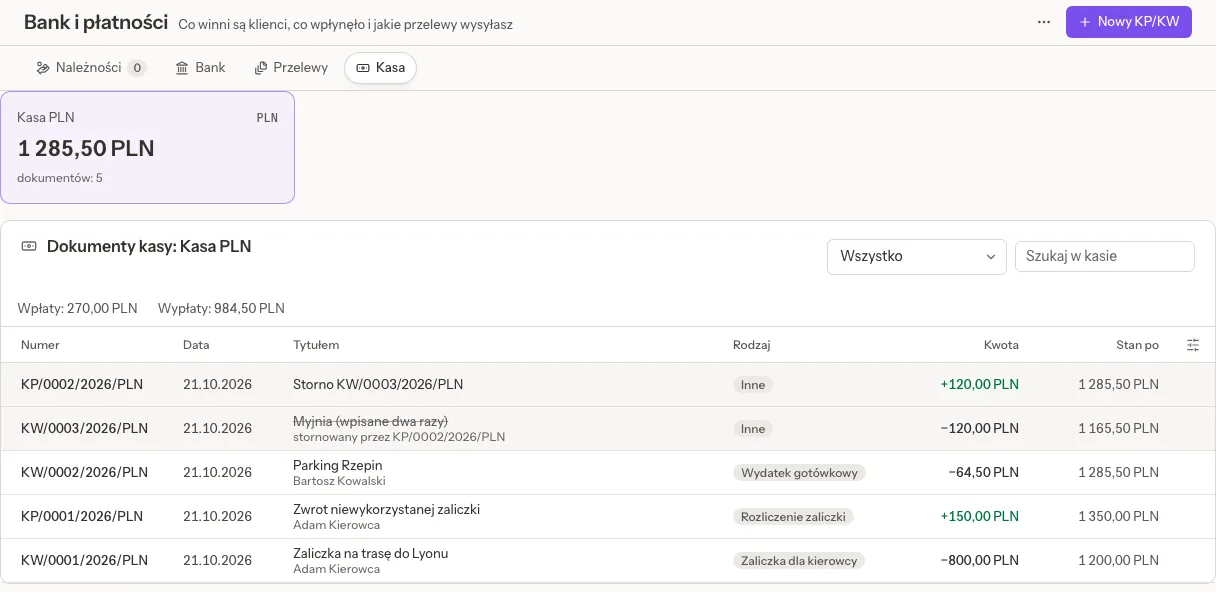Image resolution: width=1216 pixels, height=592 pixels.
Task: Click the cash register icon beside Dokumenty kasy
Action: [29, 246]
